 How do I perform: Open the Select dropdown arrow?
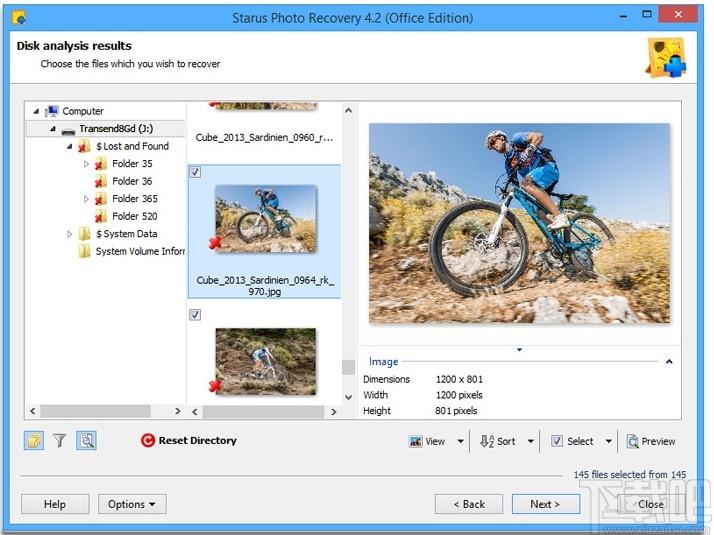[608, 441]
